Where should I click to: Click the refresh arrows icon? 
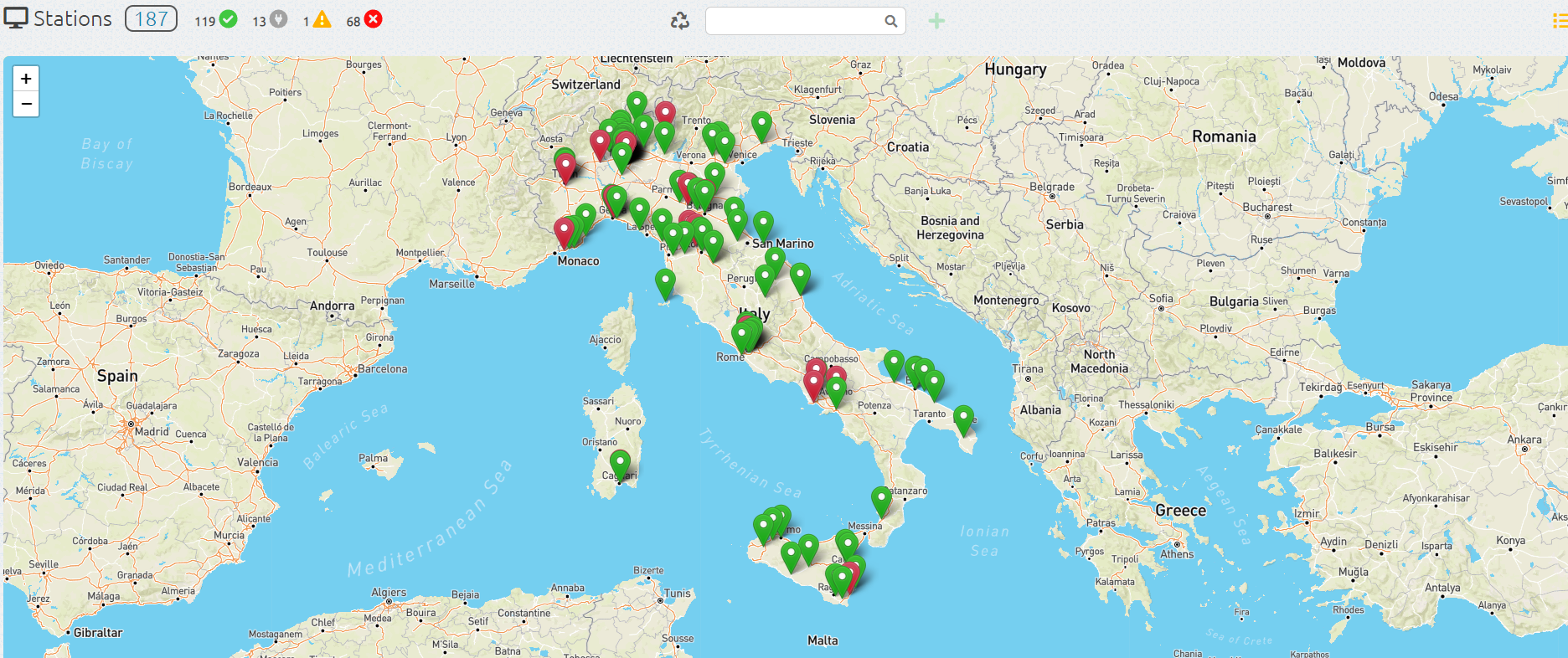[680, 21]
